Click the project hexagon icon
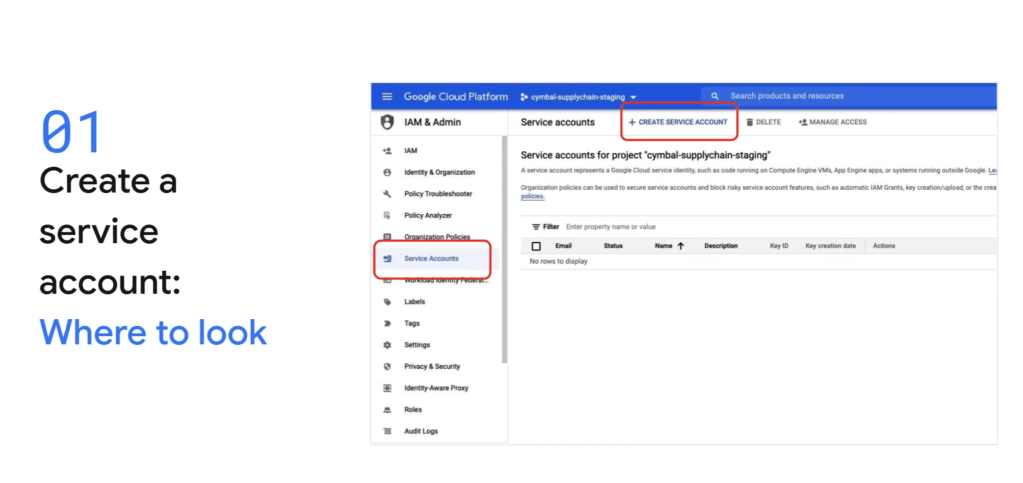Screen dimensions: 1023x483 coord(524,97)
